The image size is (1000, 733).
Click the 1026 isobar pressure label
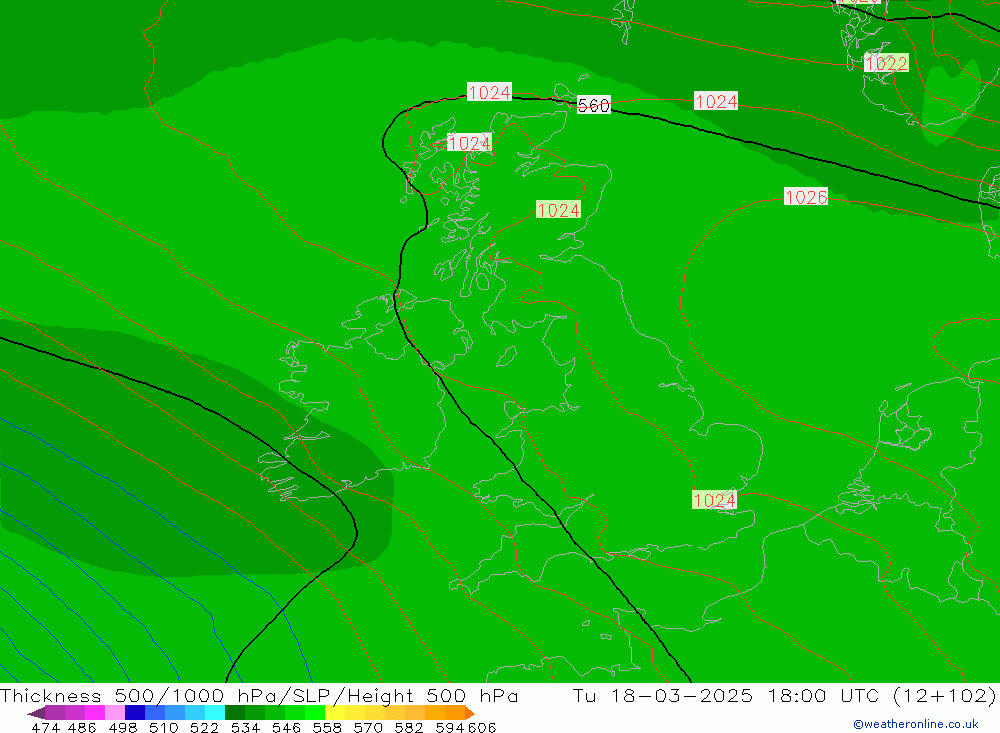pos(806,197)
